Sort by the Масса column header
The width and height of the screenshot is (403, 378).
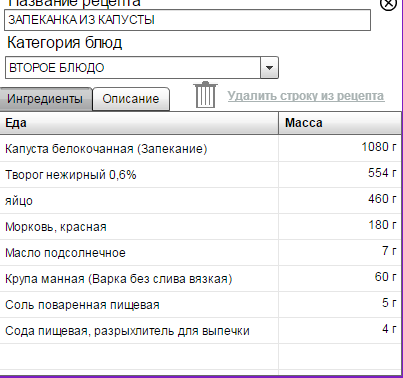pos(340,123)
